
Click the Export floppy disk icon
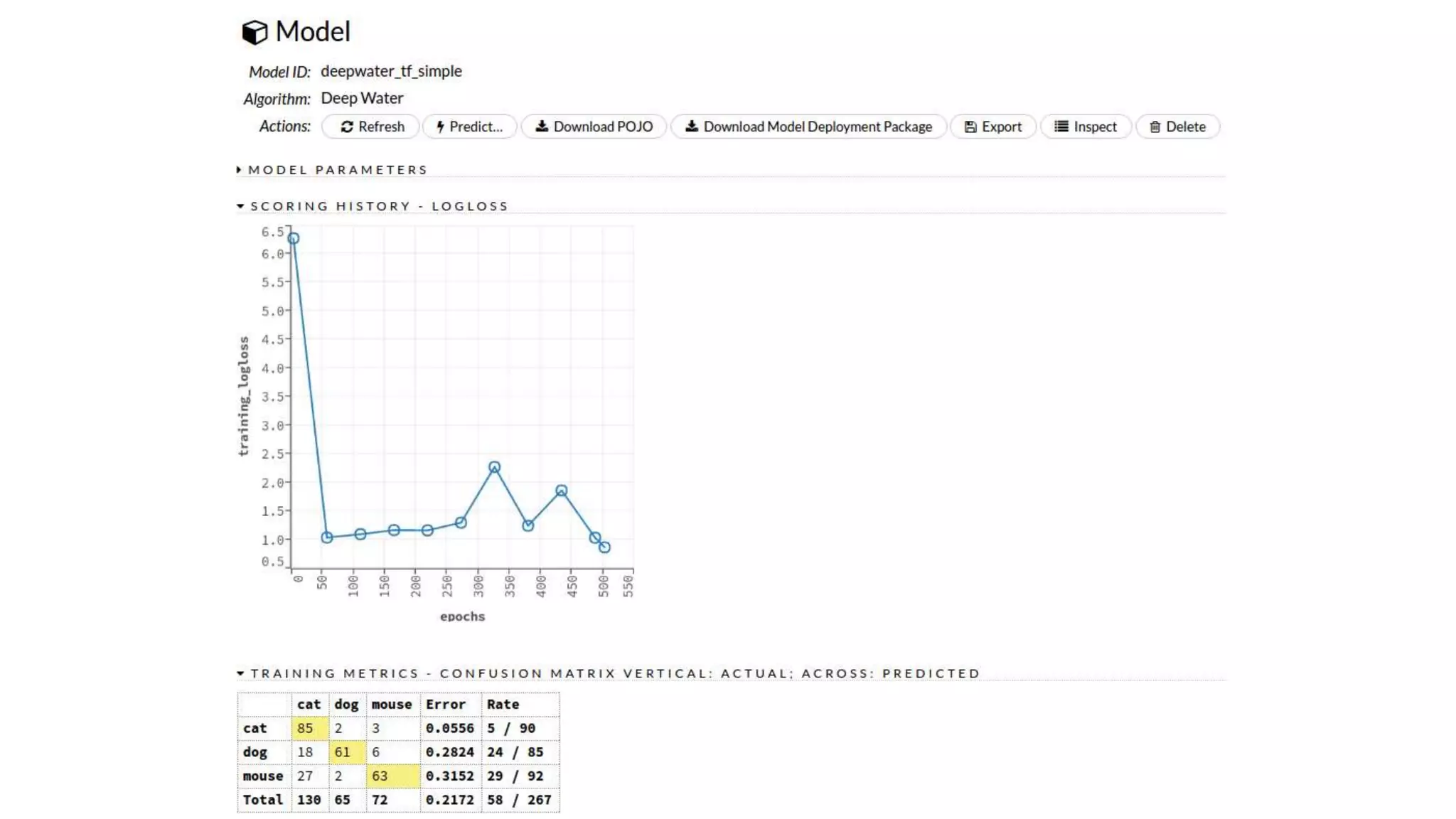[970, 127]
